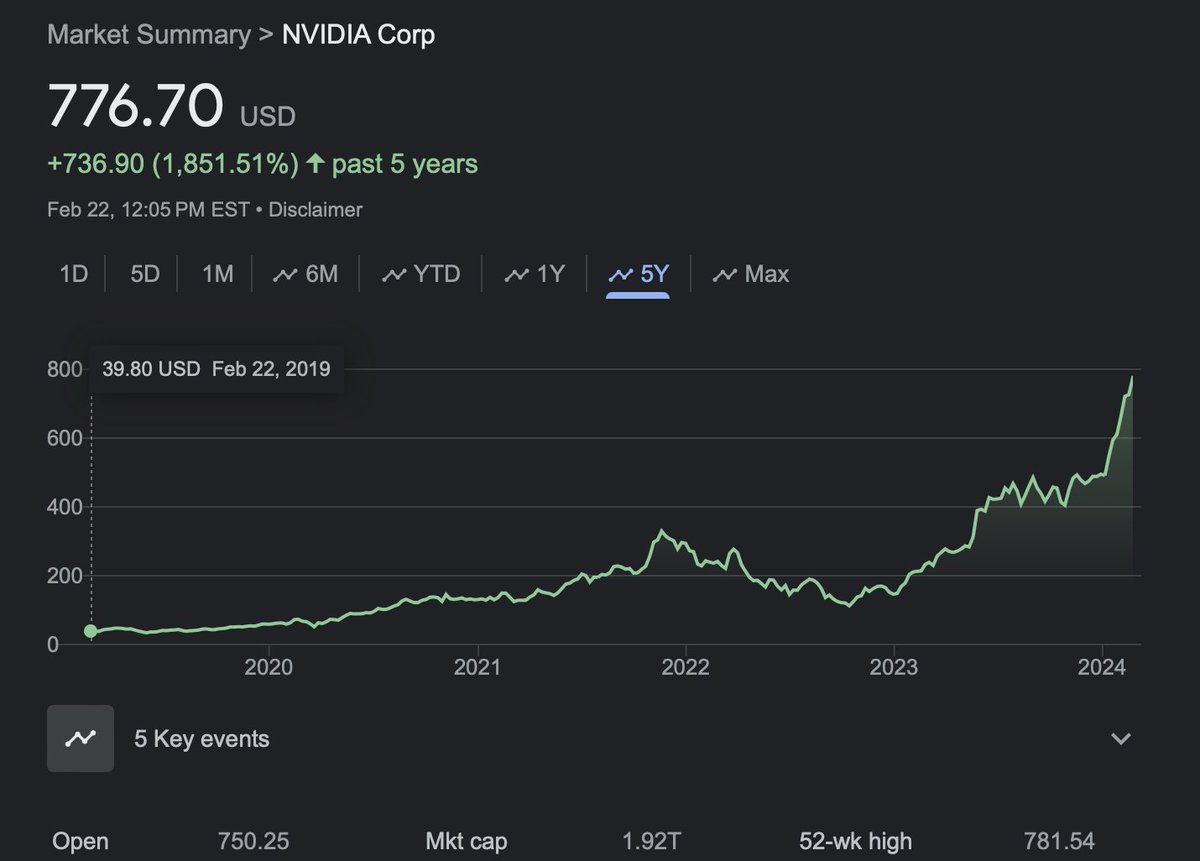The width and height of the screenshot is (1200, 861).
Task: Click the 52-wk high value 781.54
Action: (1060, 842)
